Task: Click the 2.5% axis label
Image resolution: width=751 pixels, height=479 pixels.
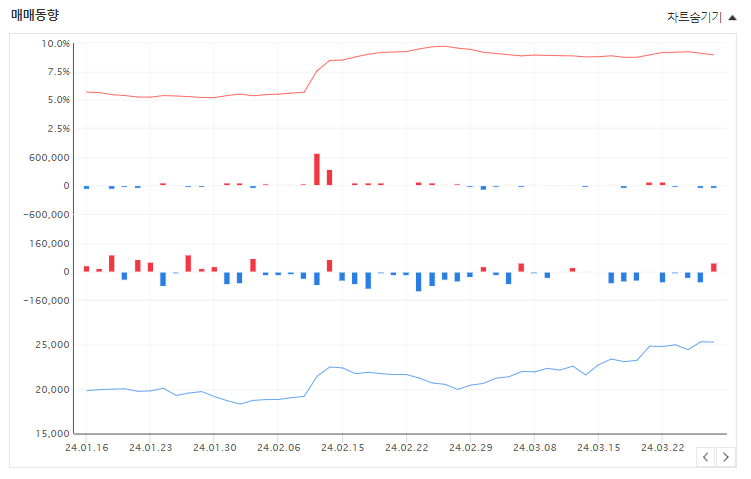Action: 58,128
